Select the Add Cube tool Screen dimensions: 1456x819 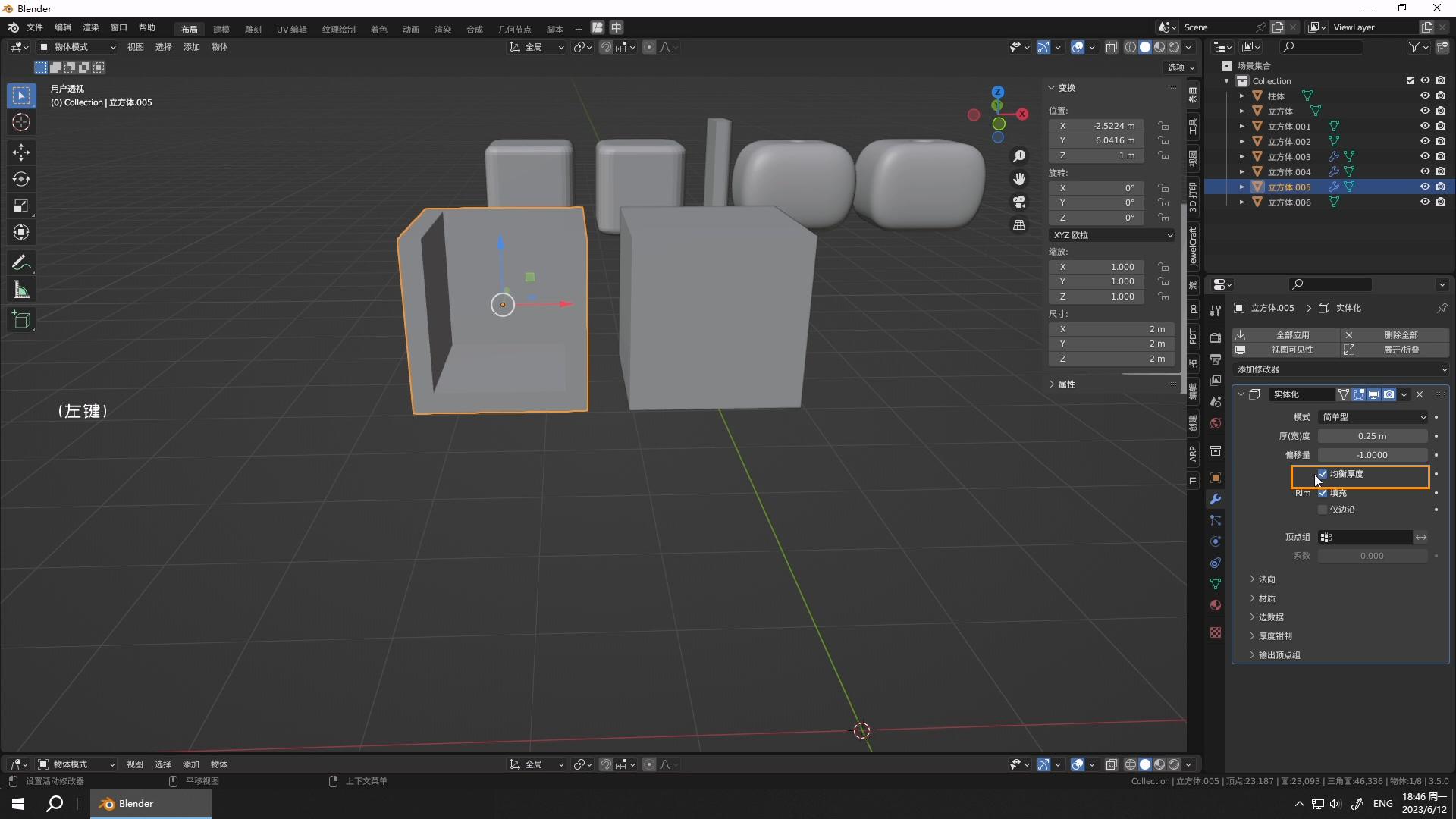21,320
